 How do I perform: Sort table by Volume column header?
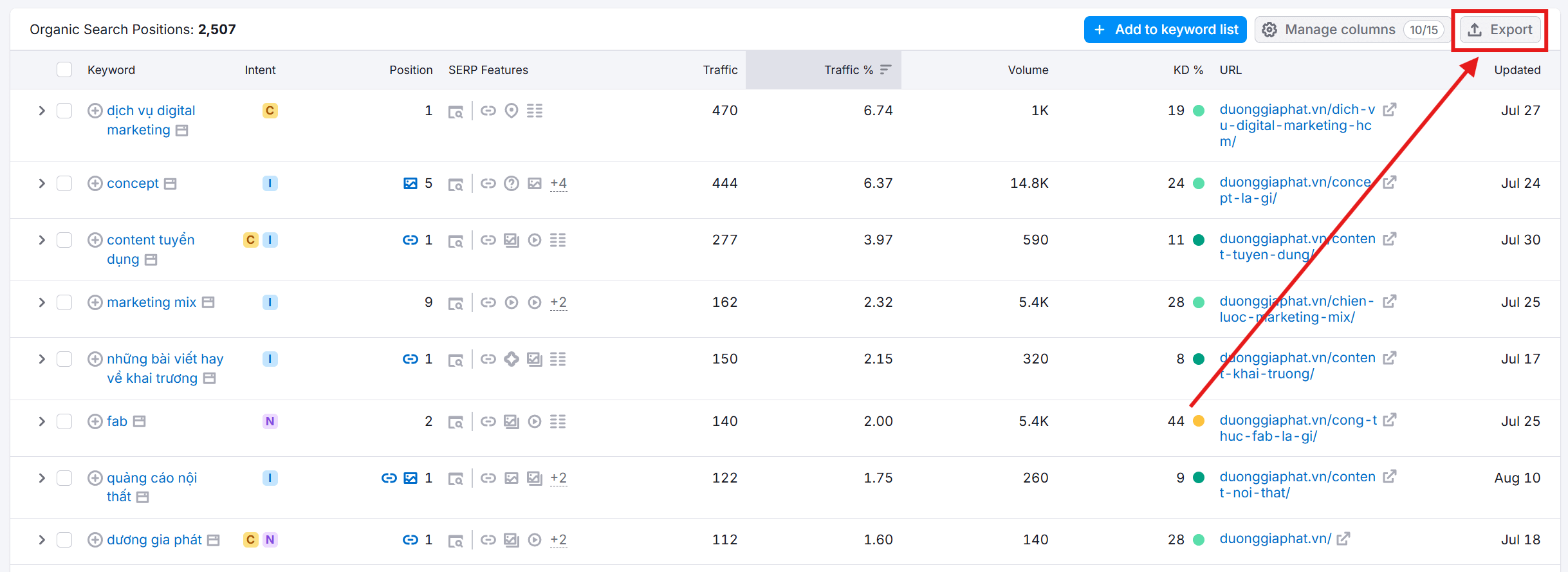coord(1028,69)
